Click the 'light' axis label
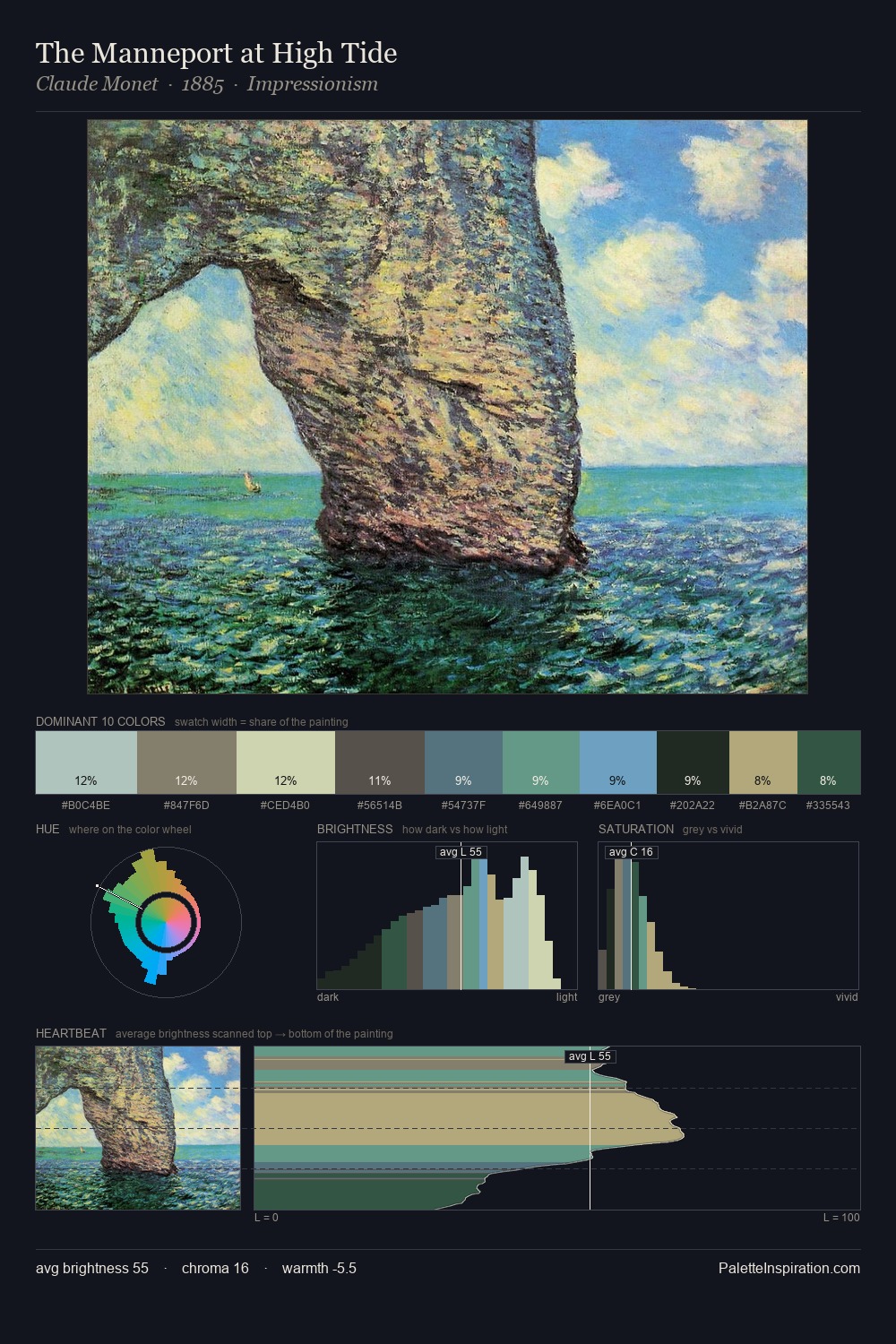The width and height of the screenshot is (896, 1344). [x=566, y=997]
